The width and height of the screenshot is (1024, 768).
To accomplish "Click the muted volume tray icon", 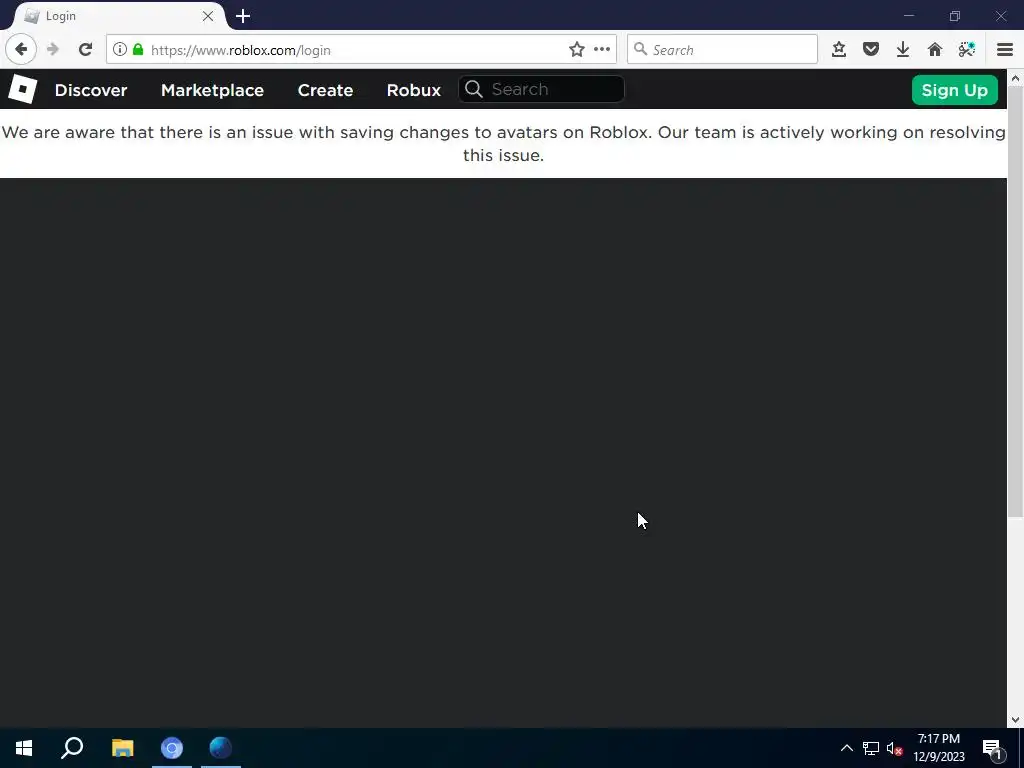I will coord(894,748).
